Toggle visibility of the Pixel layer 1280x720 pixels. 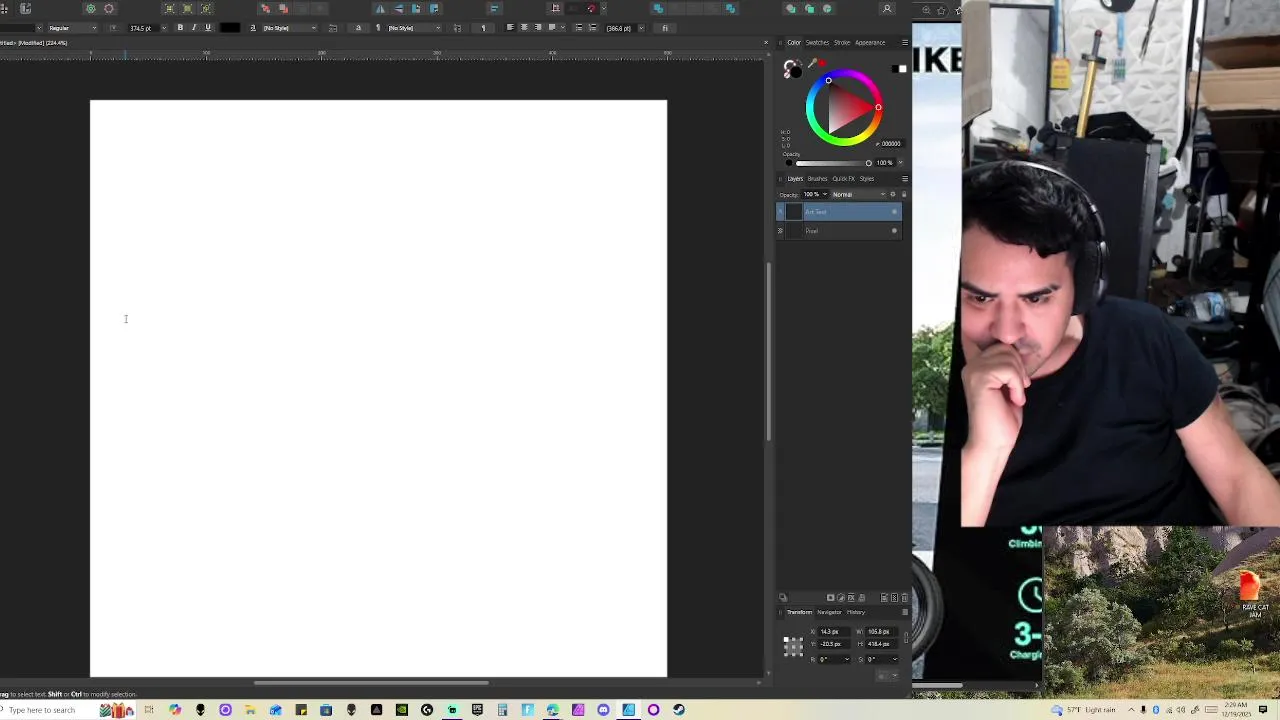pos(895,231)
